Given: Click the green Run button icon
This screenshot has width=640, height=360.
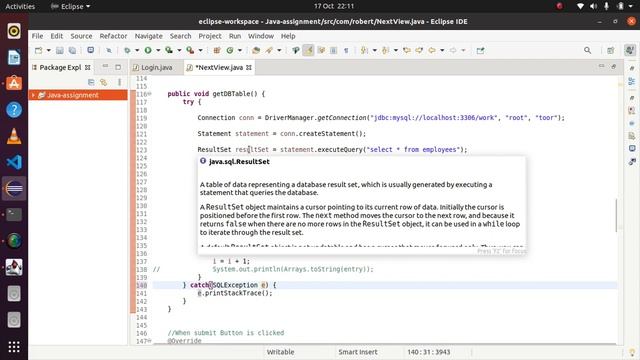Looking at the screenshot, I should tap(148, 50).
